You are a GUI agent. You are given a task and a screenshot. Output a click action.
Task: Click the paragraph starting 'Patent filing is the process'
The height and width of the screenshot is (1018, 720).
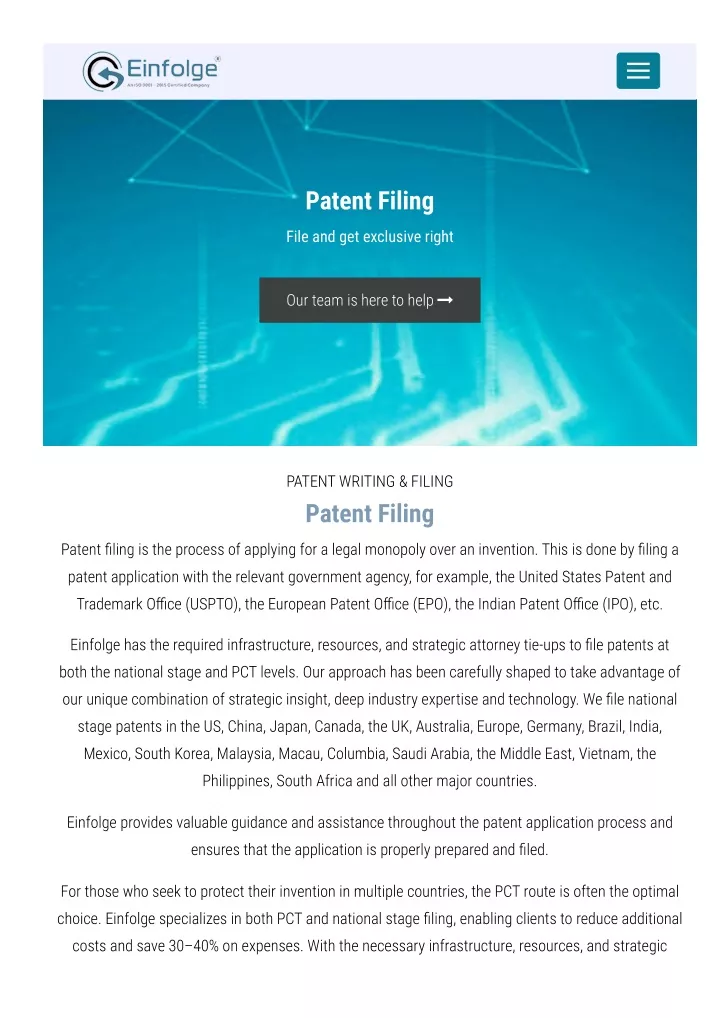369,577
